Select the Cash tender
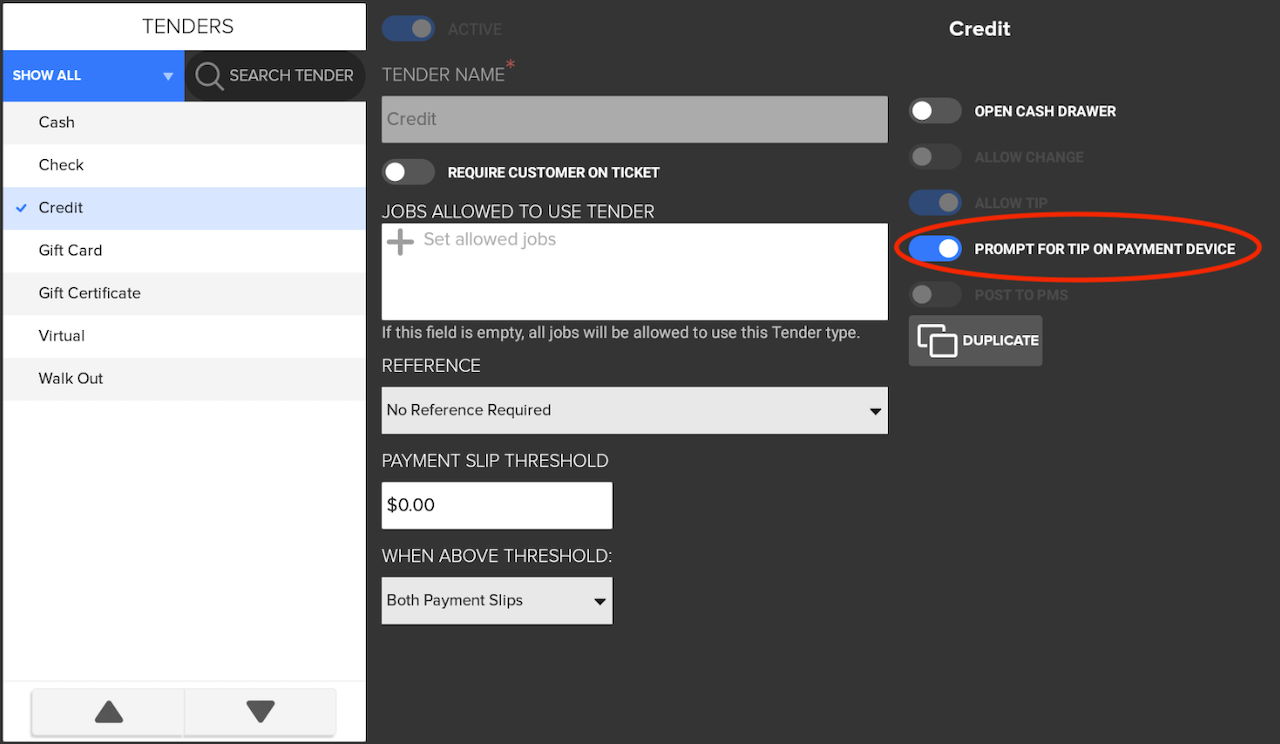 coord(57,122)
